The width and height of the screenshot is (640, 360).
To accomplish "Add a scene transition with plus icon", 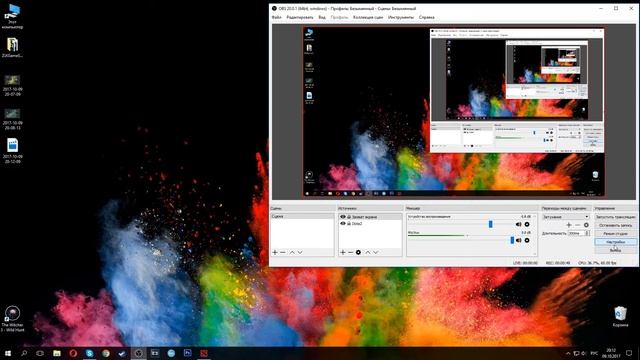I will point(569,225).
